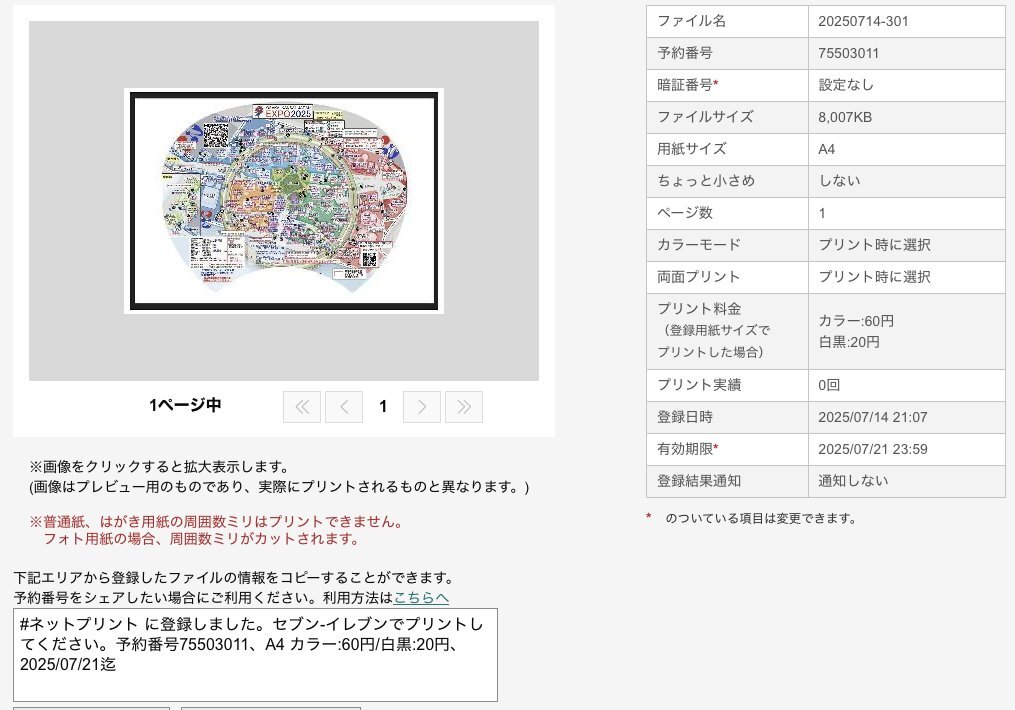Screen dimensions: 1015x710
Task: Click the 設定なし PIN value
Action: pos(846,85)
